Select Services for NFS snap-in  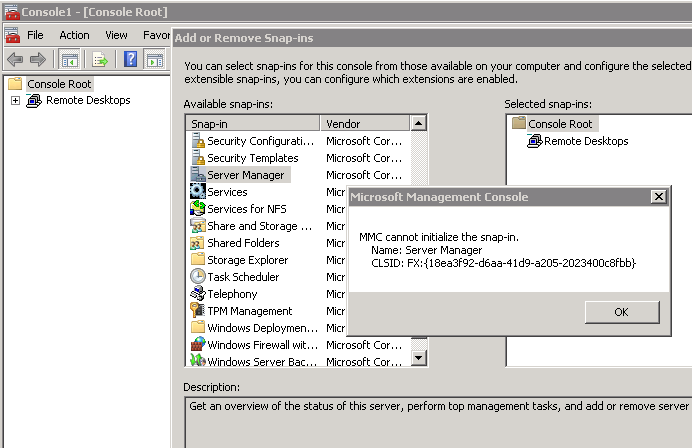click(247, 209)
